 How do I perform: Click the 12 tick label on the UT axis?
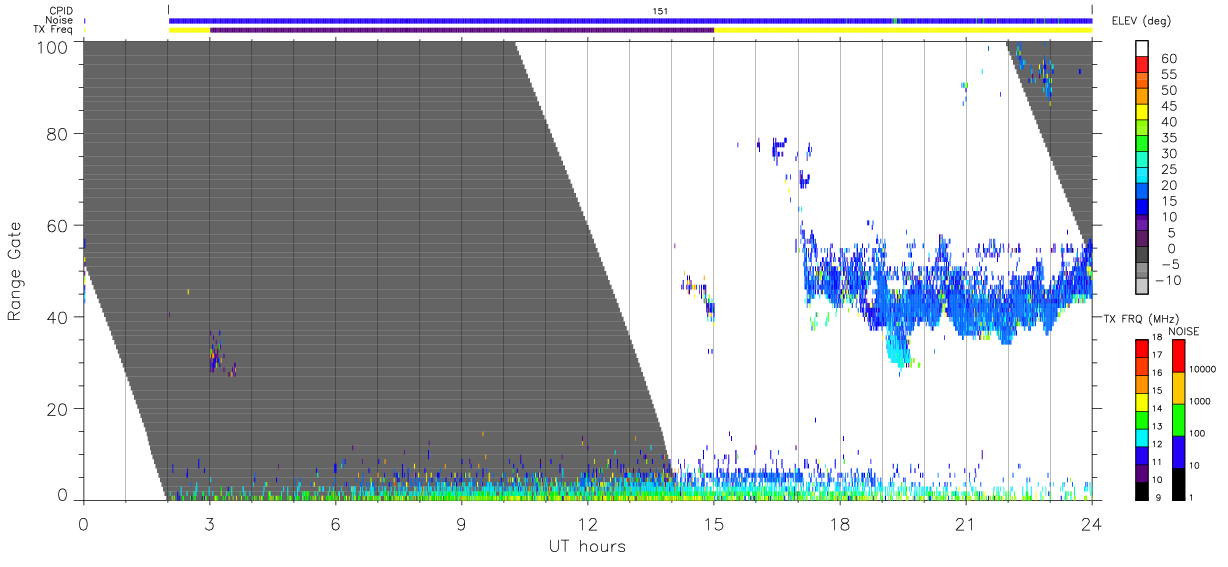point(587,523)
